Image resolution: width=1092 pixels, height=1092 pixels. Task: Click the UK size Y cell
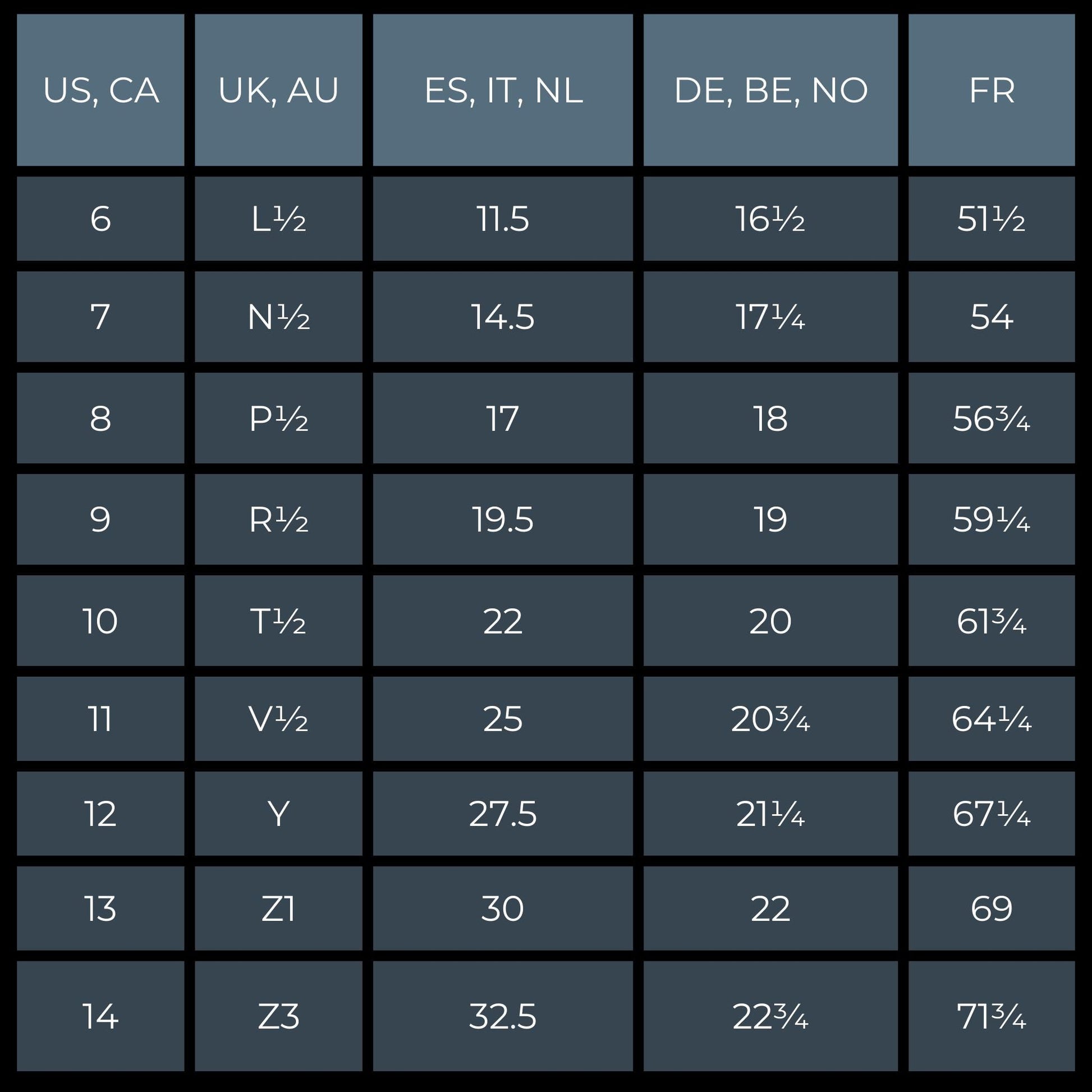278,814
